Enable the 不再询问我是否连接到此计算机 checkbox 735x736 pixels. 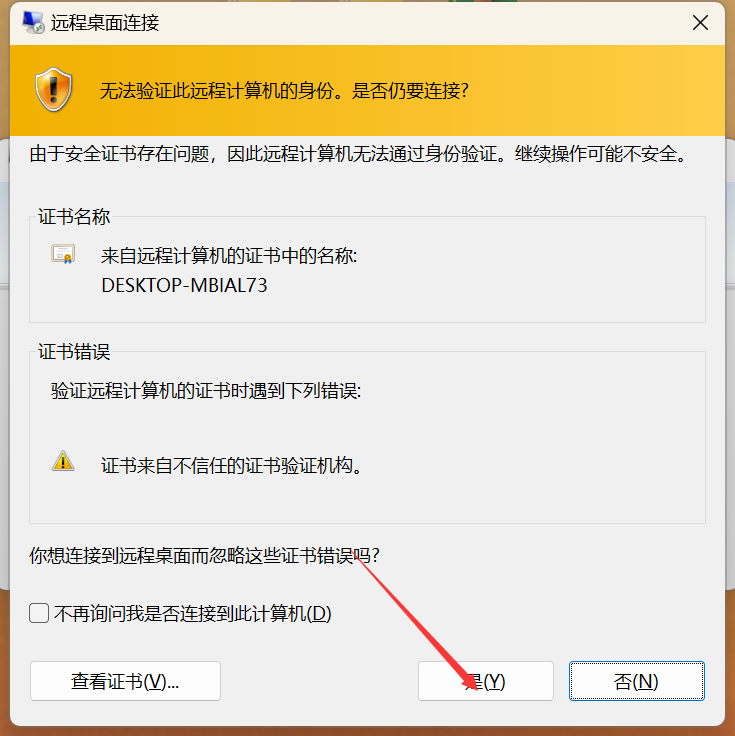39,613
